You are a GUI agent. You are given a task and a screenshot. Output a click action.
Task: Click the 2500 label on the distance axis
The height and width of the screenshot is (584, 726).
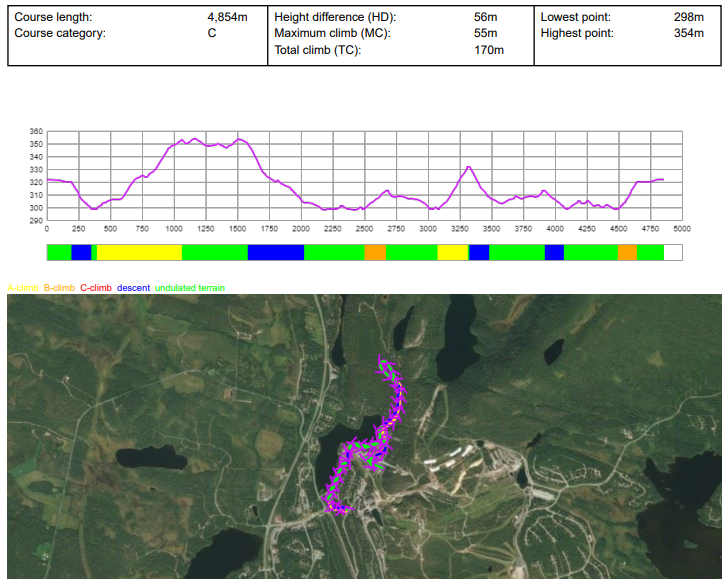click(x=364, y=229)
